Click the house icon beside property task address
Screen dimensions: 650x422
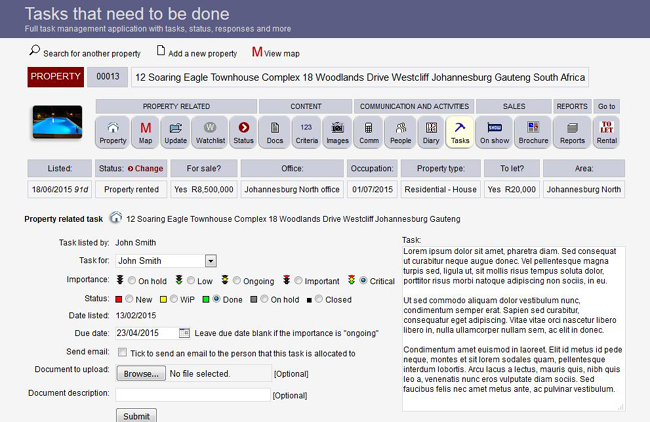click(116, 218)
